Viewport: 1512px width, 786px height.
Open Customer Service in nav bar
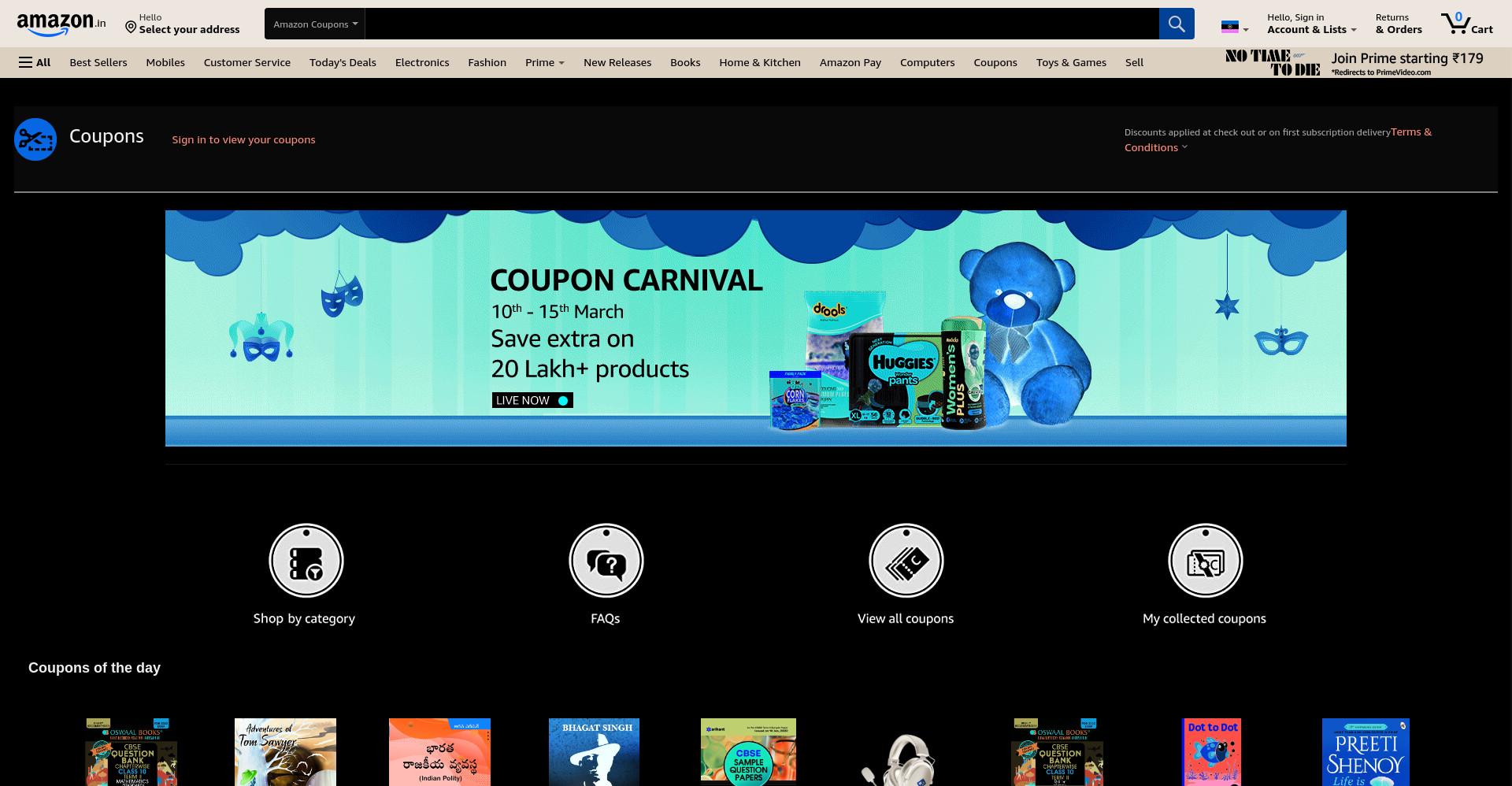(x=247, y=62)
